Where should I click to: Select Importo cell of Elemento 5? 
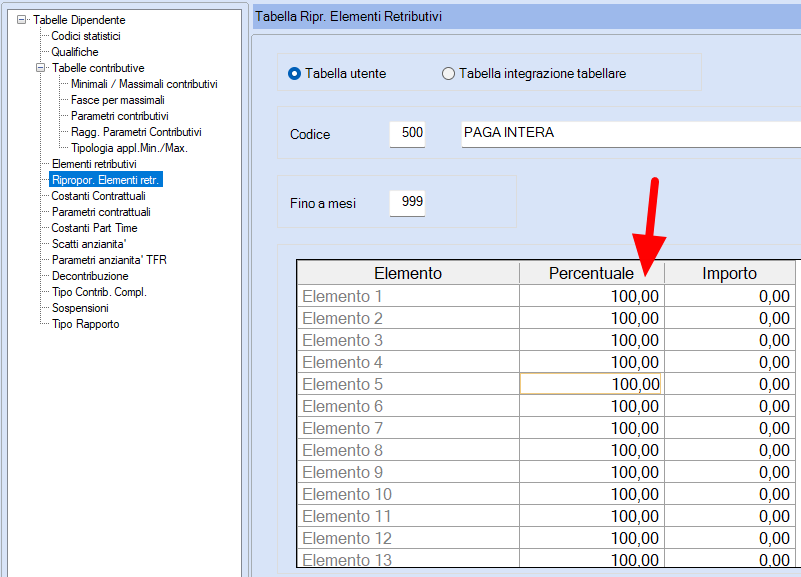[x=729, y=384]
